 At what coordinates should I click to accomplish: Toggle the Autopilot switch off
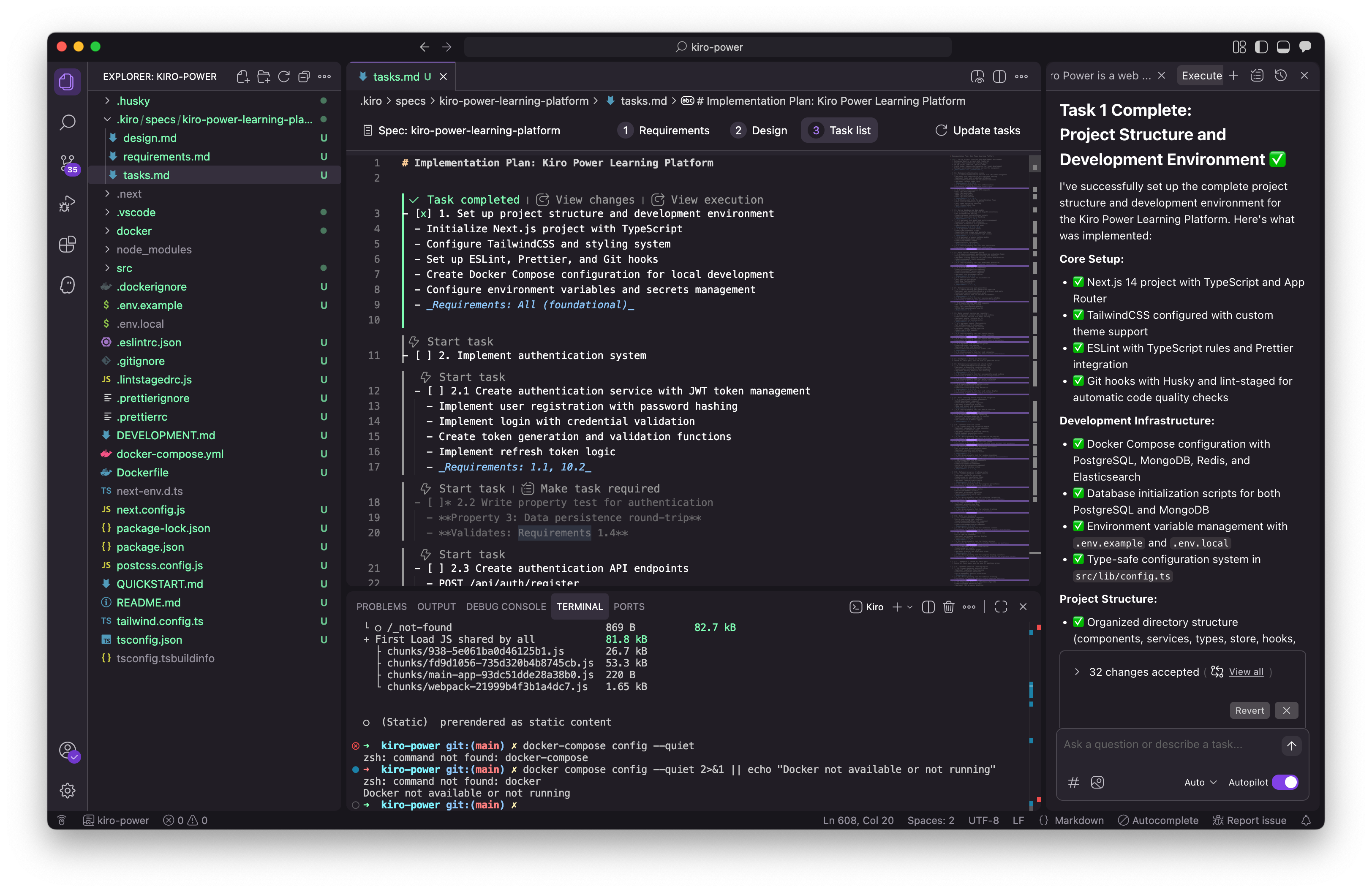(x=1285, y=782)
